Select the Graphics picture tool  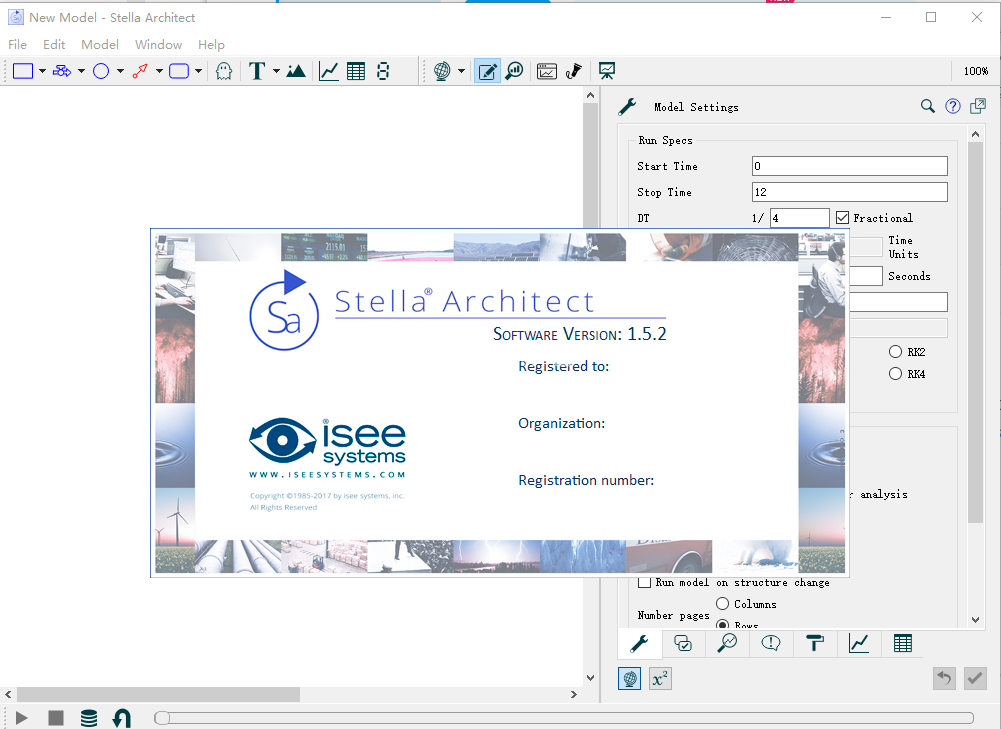(296, 71)
